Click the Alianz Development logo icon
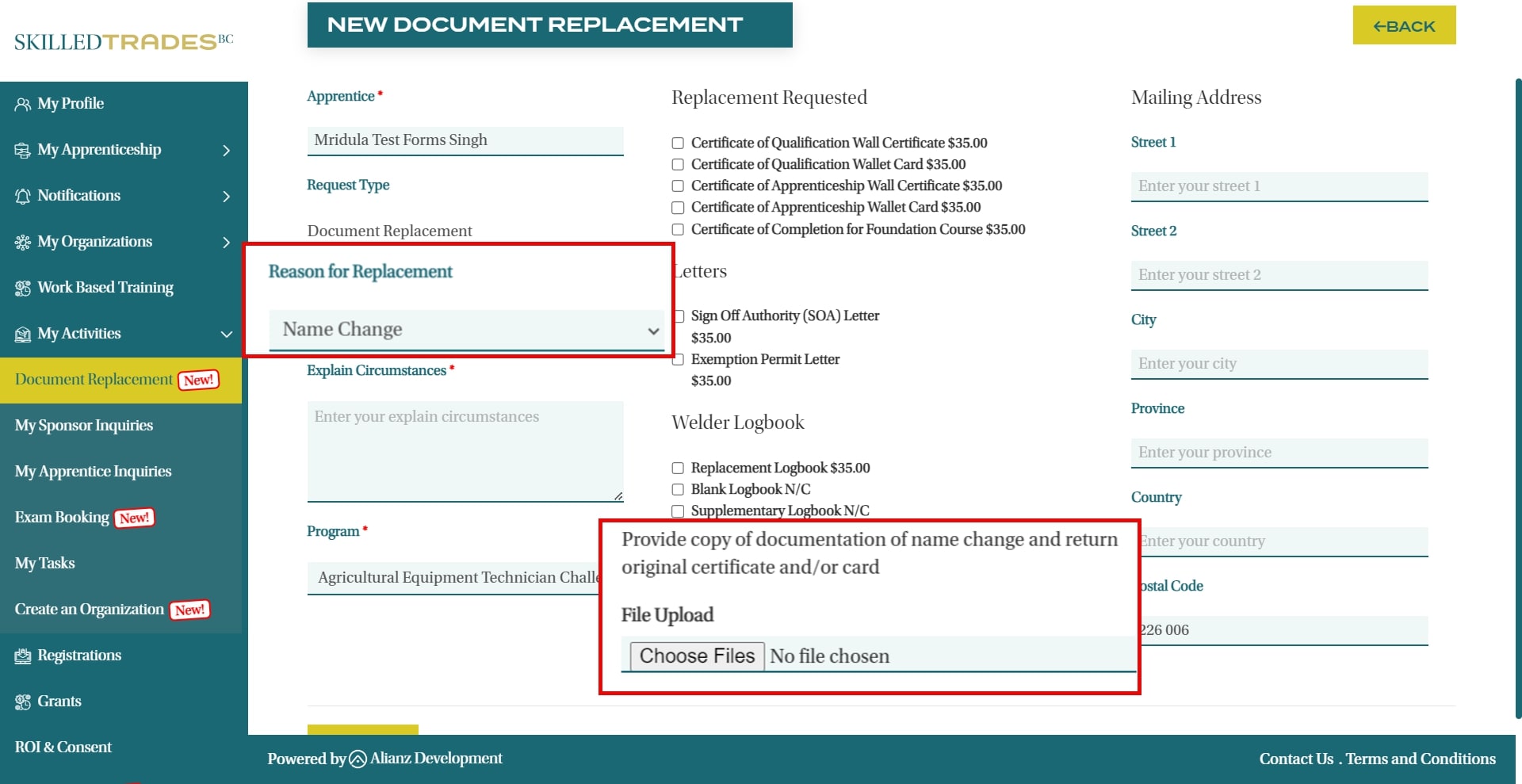The width and height of the screenshot is (1522, 784). pos(358,759)
